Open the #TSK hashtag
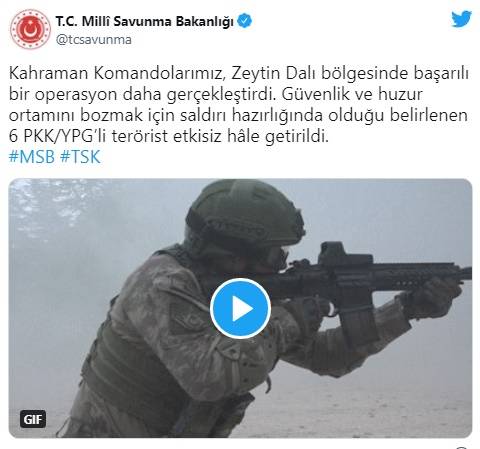Screen dimensions: 480x449 click(80, 157)
